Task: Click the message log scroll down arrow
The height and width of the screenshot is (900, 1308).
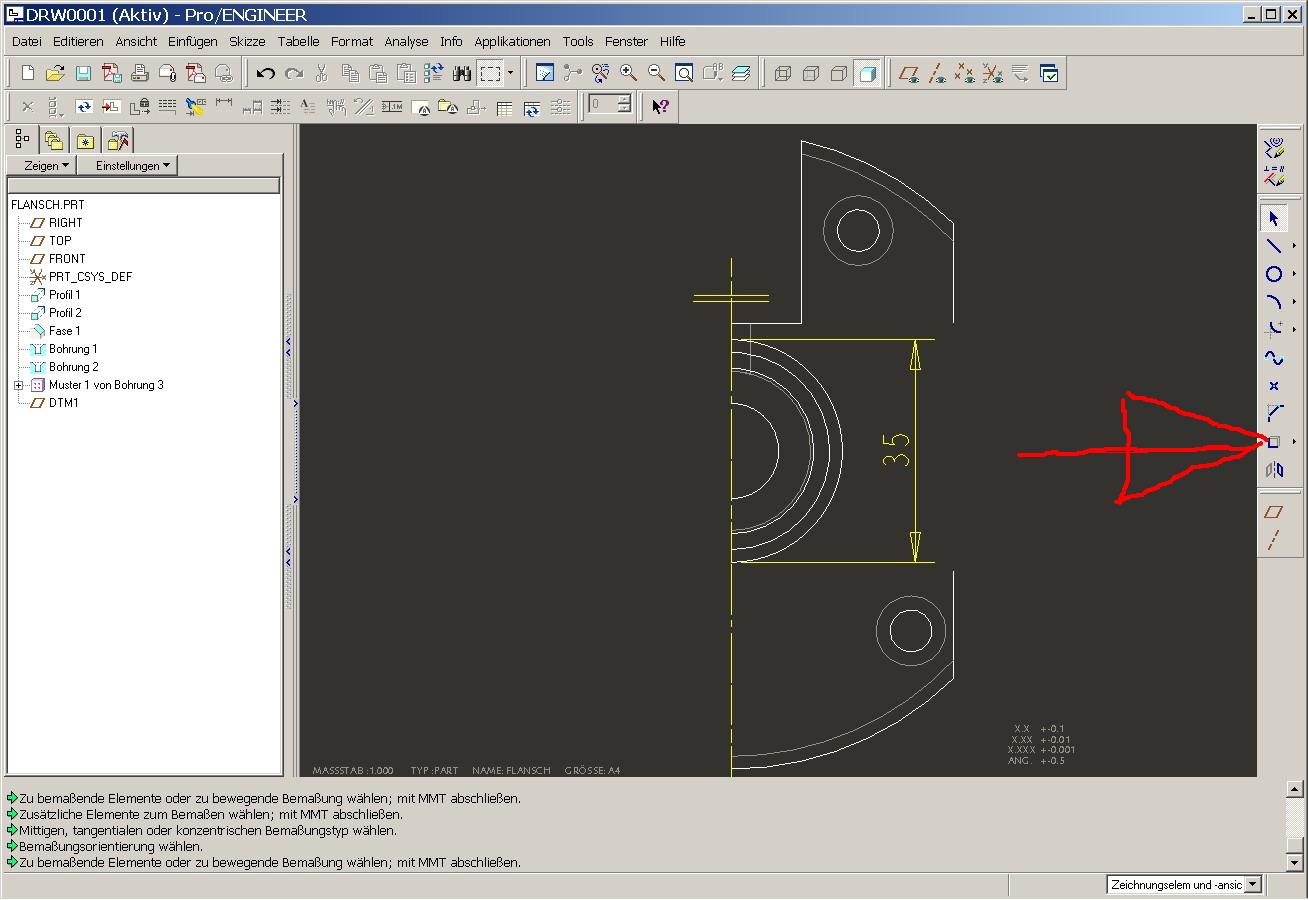Action: [x=1294, y=862]
